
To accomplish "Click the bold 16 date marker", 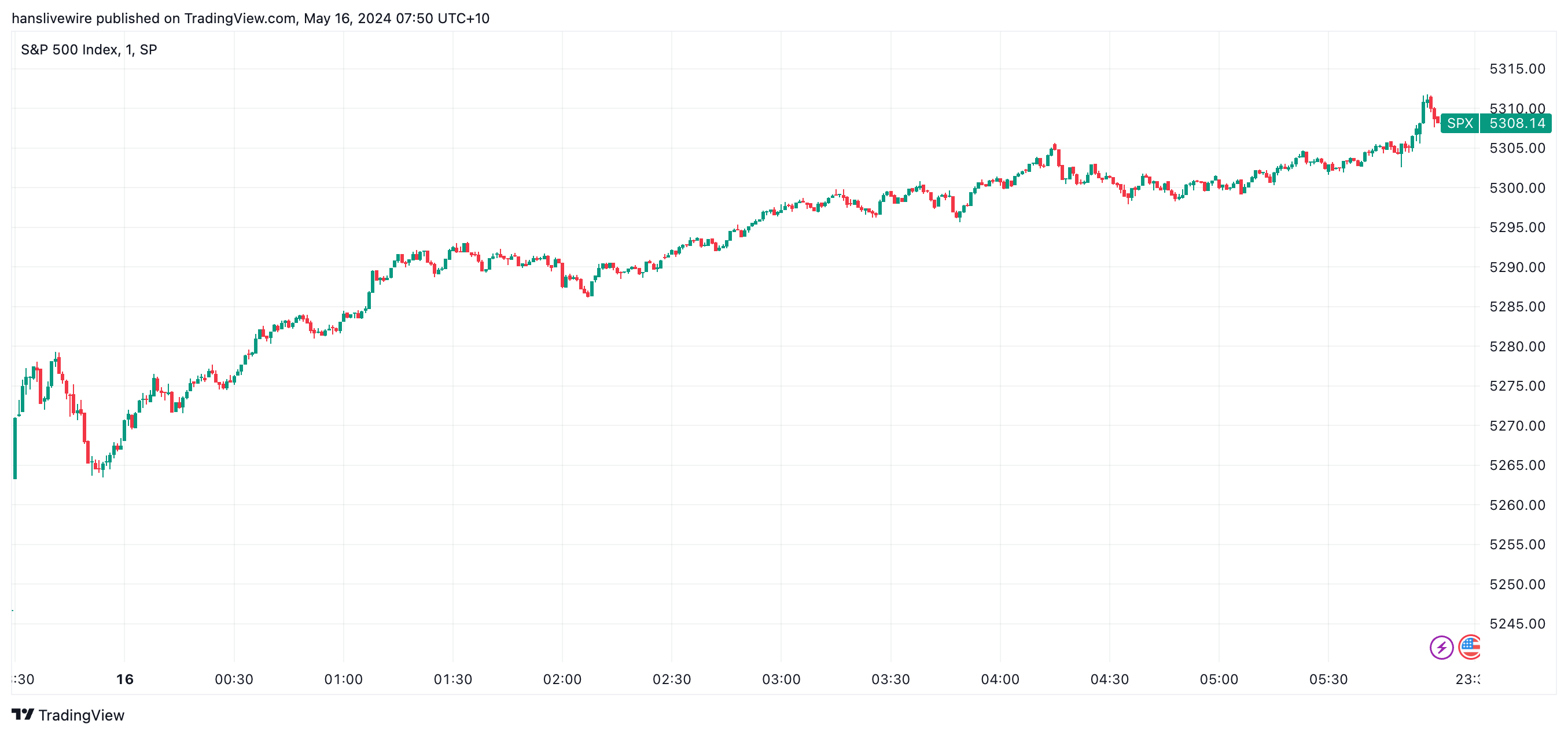I will click(x=125, y=679).
